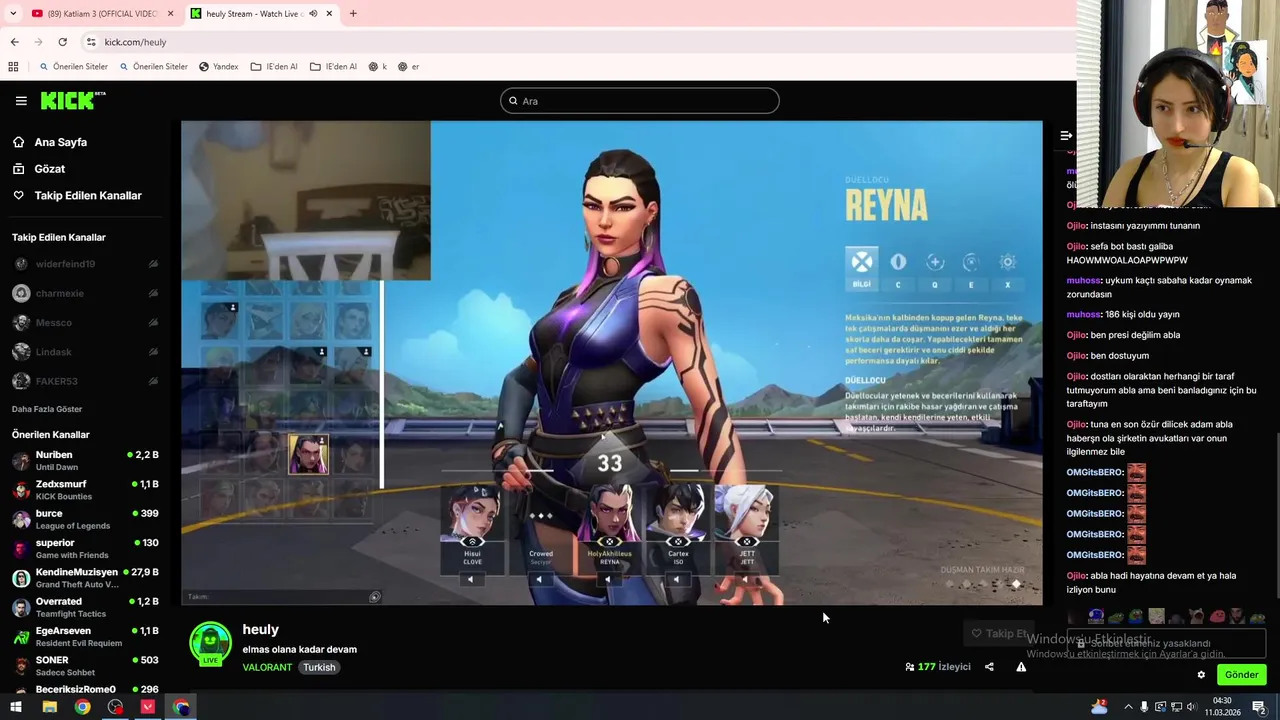Expand followed channels with Daha Fazla Göster

47,409
